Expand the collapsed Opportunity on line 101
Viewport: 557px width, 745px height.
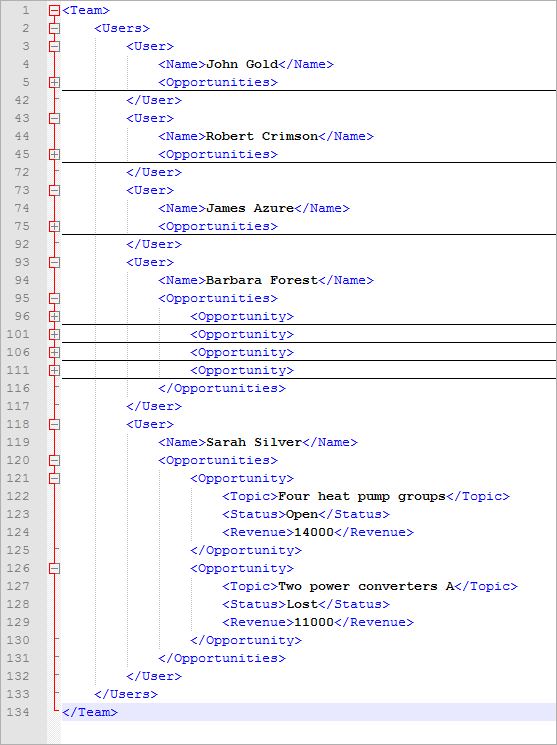point(55,334)
